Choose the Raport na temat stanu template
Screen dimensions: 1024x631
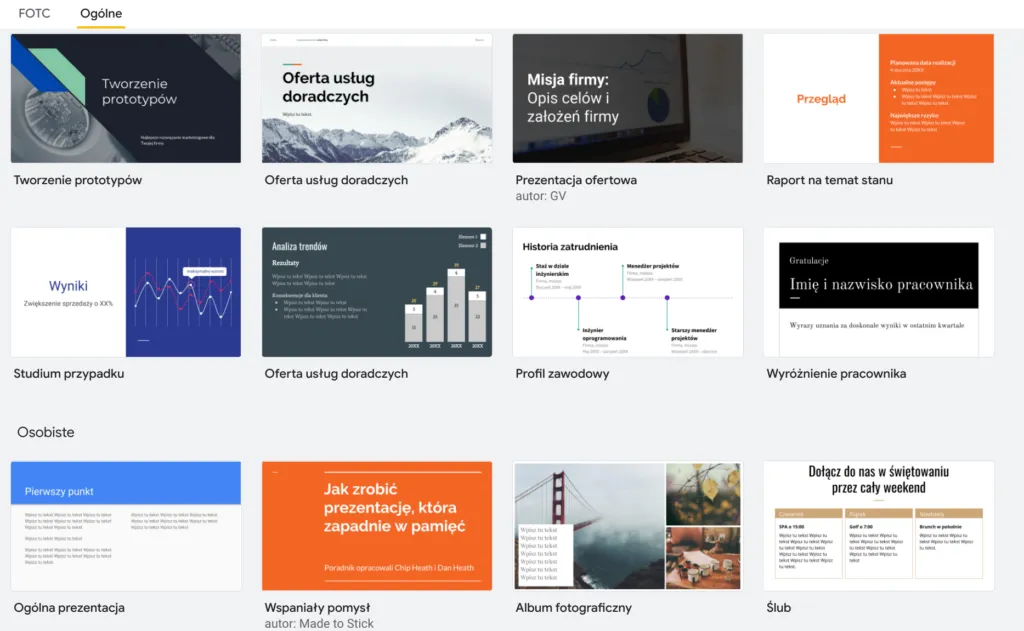878,98
